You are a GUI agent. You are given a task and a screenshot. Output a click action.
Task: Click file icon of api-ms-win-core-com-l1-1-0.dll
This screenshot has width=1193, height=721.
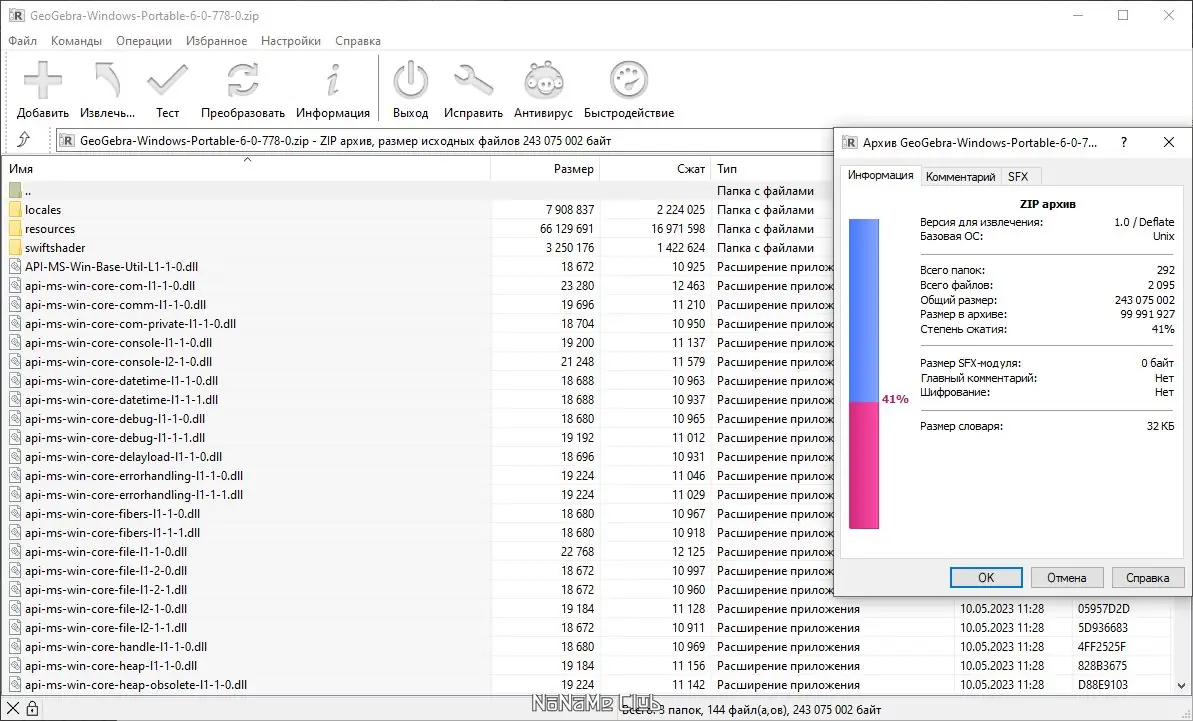tap(15, 285)
